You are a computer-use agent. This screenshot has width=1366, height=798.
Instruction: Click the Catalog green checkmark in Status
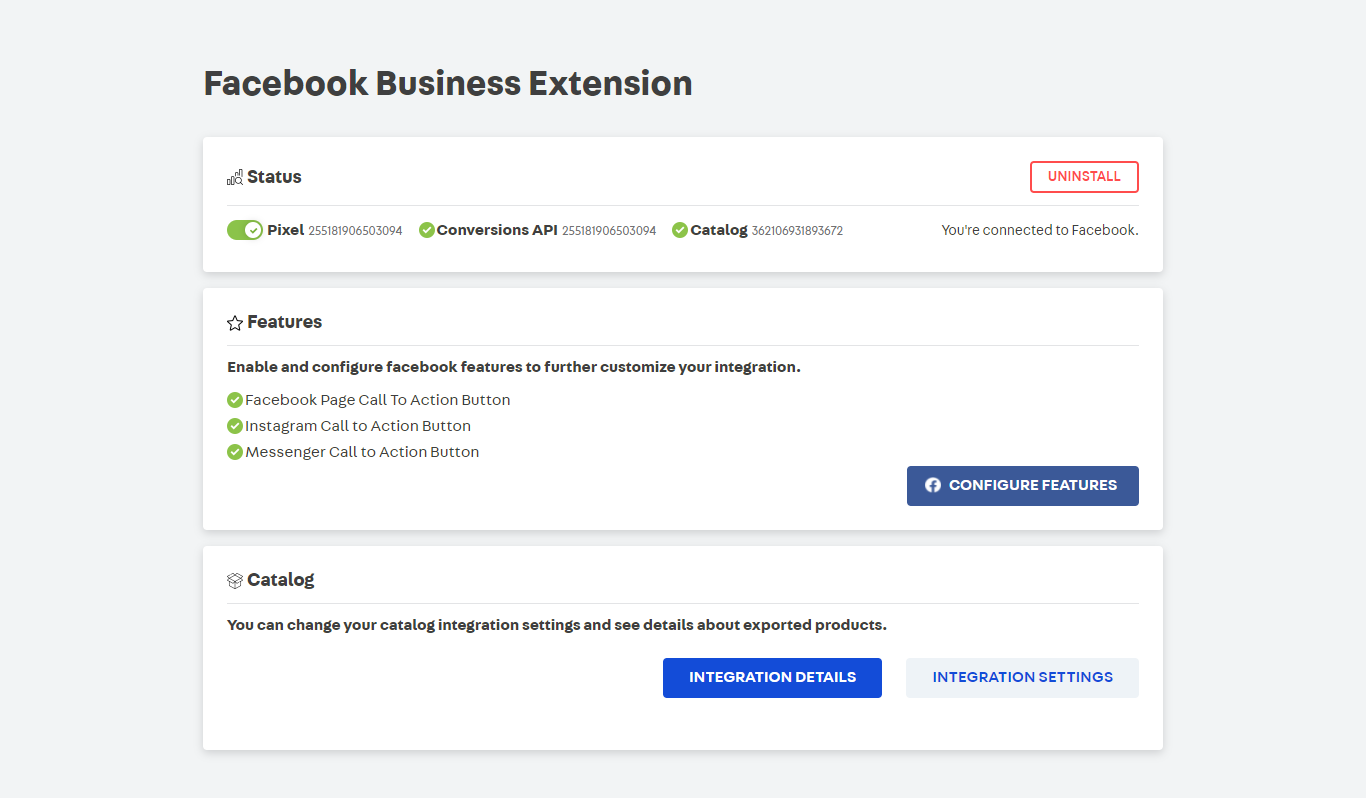[680, 230]
